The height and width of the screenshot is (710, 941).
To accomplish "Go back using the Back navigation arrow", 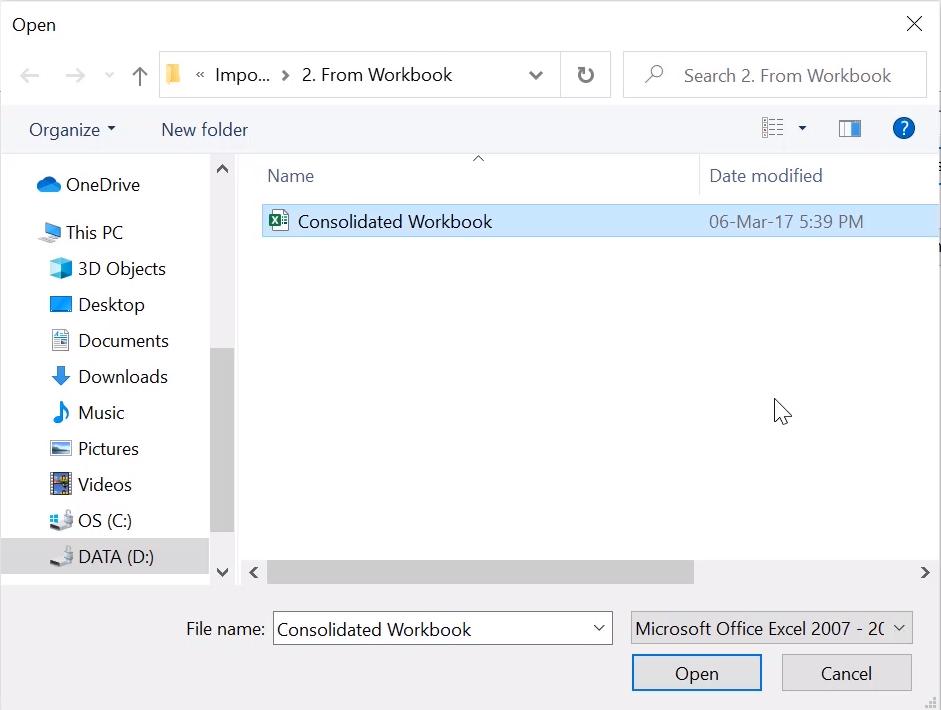I will 29,75.
